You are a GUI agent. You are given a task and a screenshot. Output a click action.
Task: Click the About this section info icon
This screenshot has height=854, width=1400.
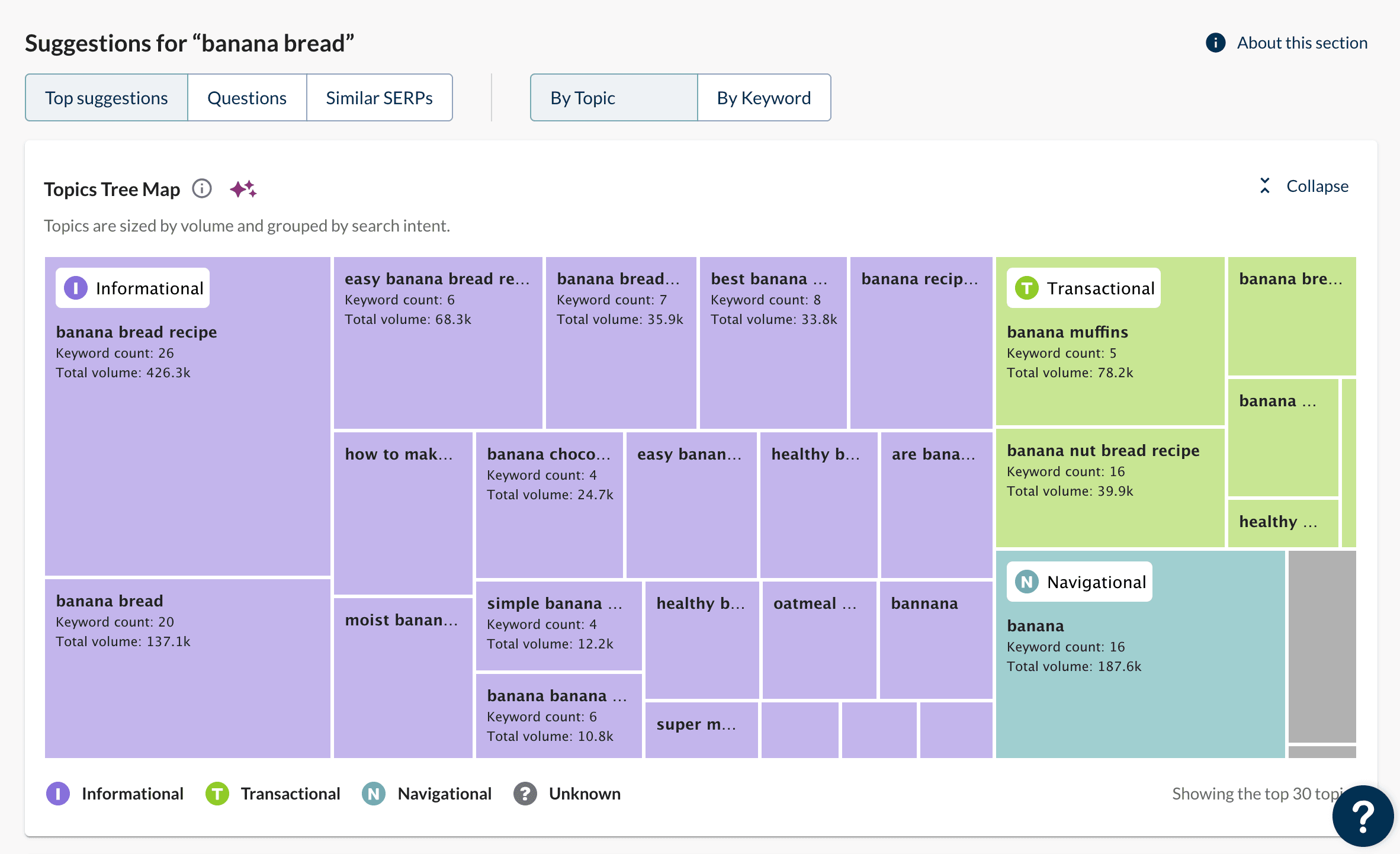[x=1215, y=43]
